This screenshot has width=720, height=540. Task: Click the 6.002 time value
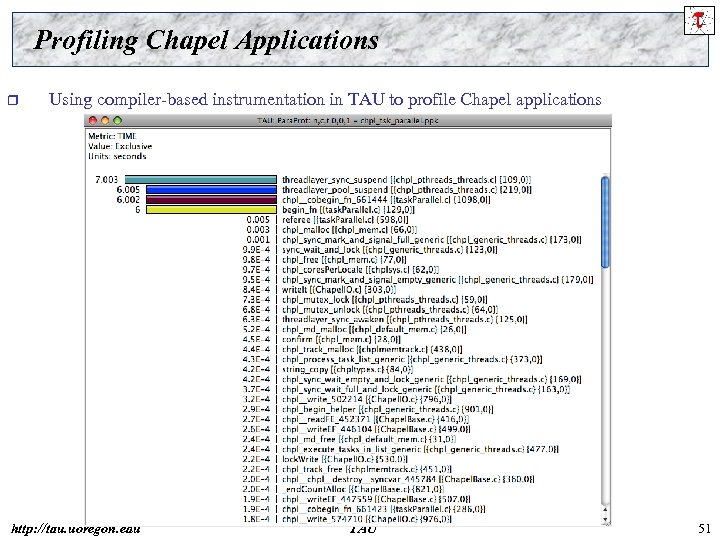pos(128,200)
